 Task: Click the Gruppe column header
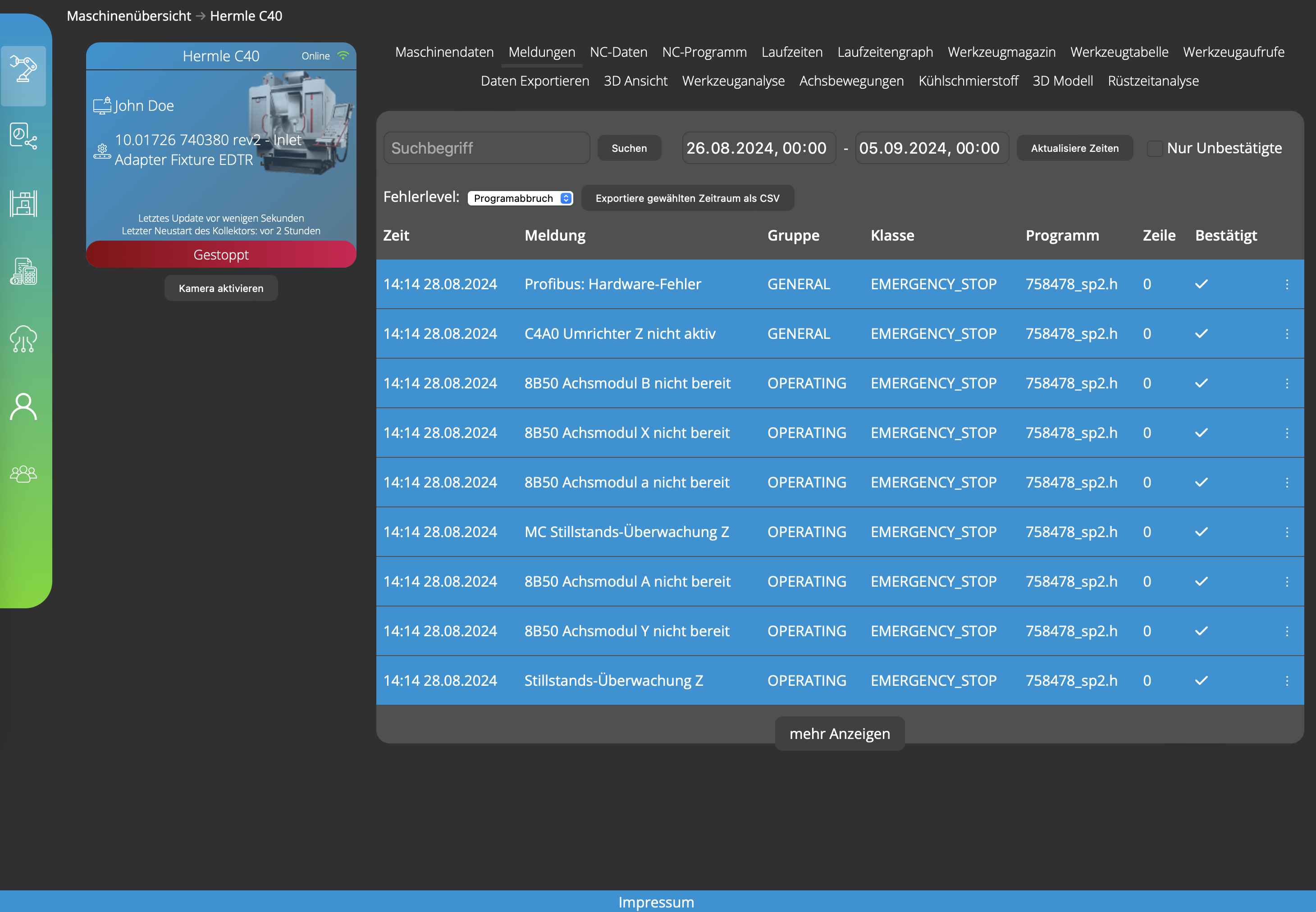793,235
